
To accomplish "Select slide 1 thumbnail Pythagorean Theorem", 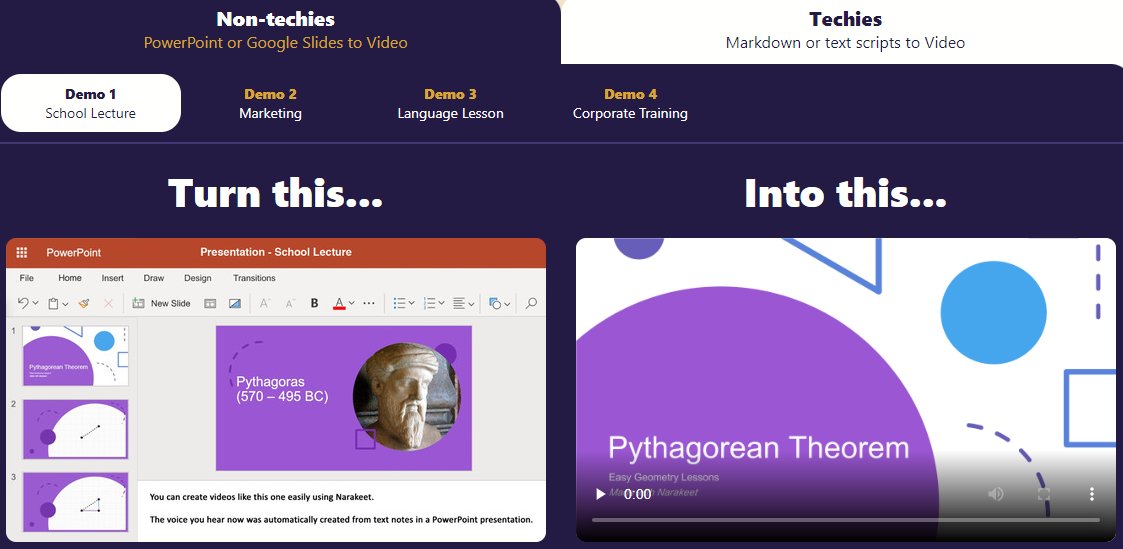I will 75,356.
